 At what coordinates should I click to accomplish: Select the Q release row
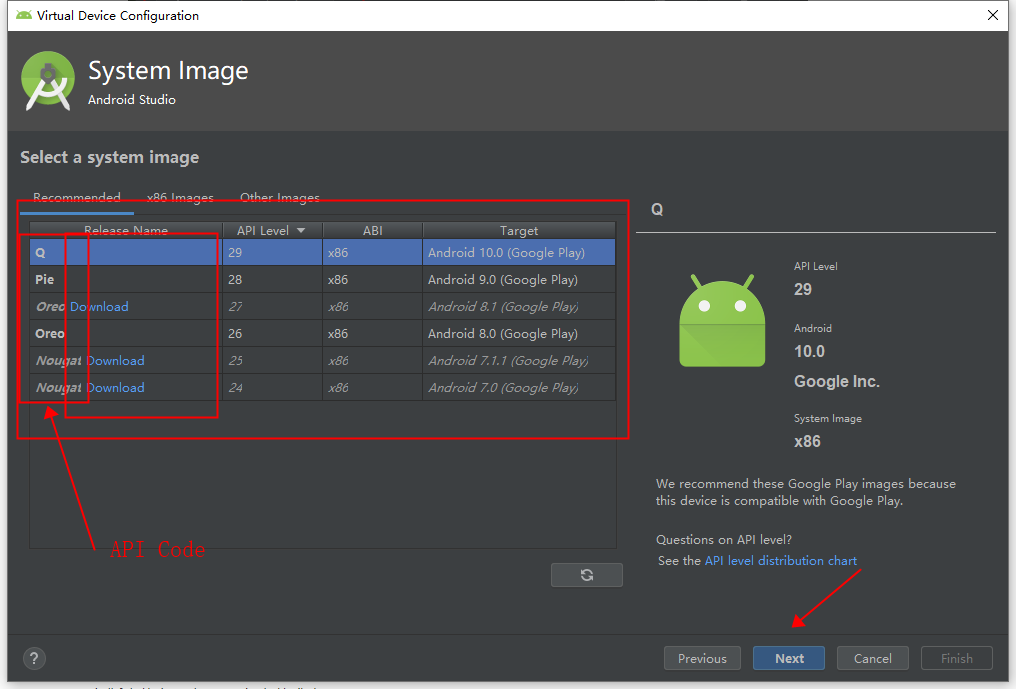[322, 252]
